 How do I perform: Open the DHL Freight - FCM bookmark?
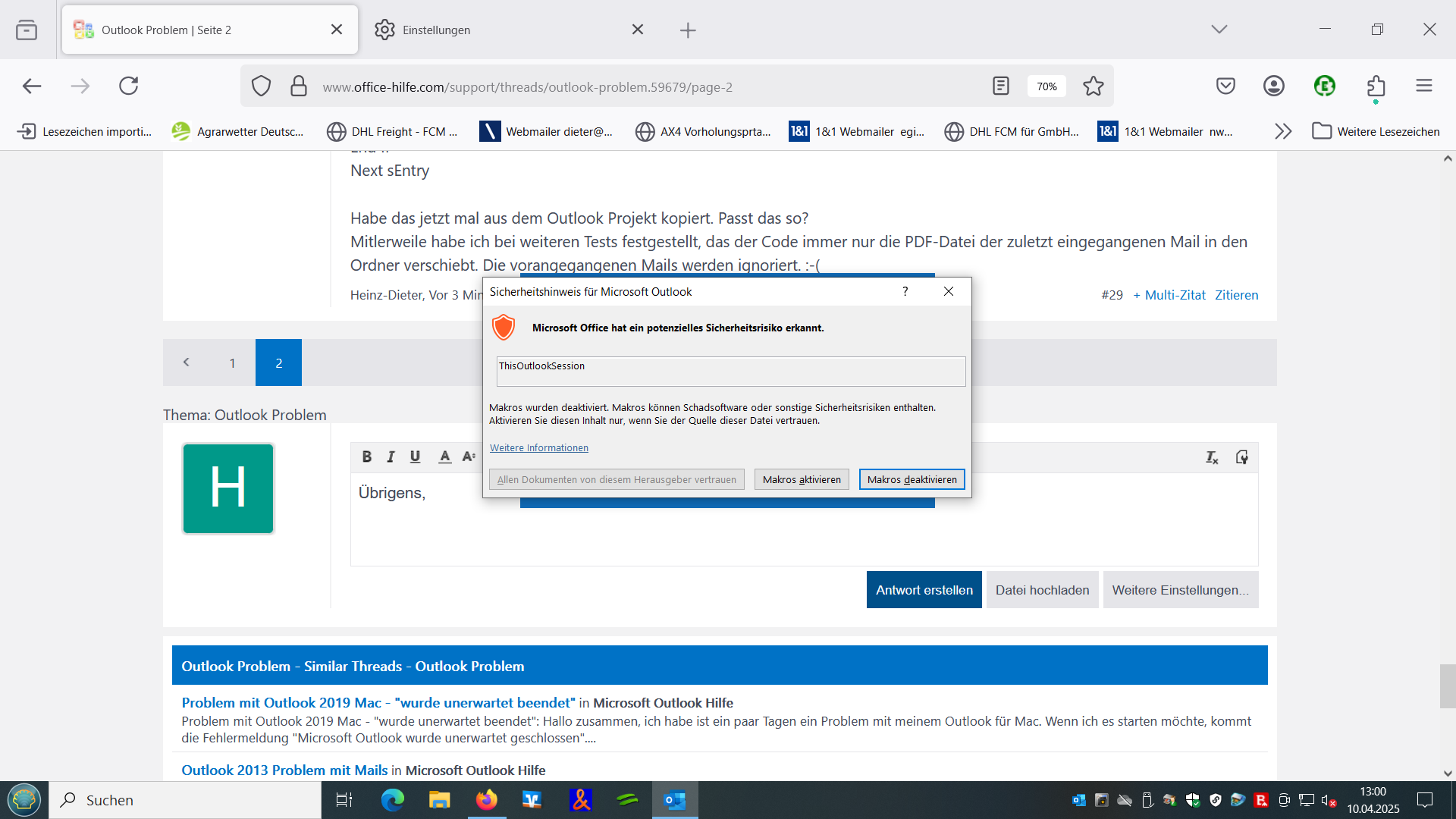[x=392, y=131]
